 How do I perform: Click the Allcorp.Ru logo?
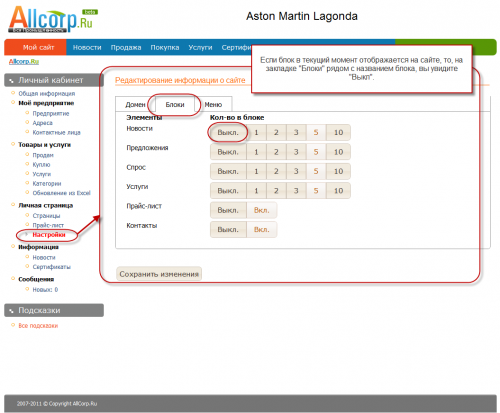point(53,19)
